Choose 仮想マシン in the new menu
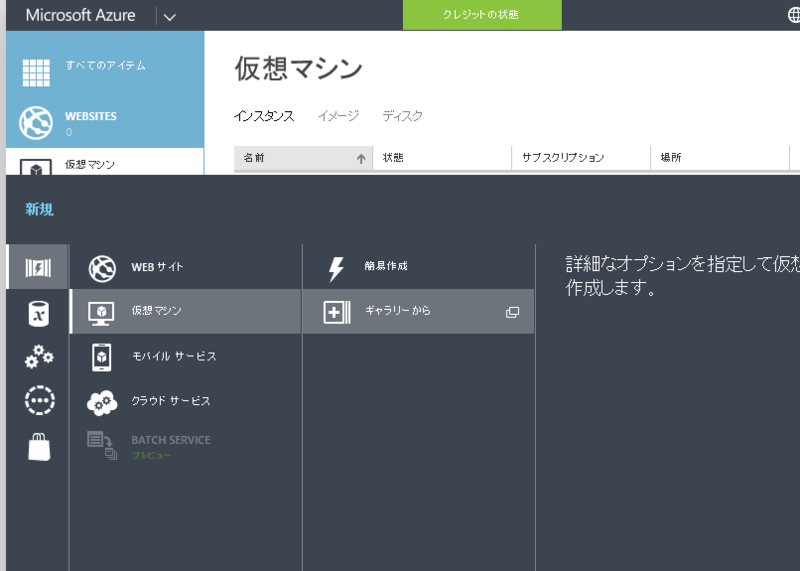 pos(185,311)
